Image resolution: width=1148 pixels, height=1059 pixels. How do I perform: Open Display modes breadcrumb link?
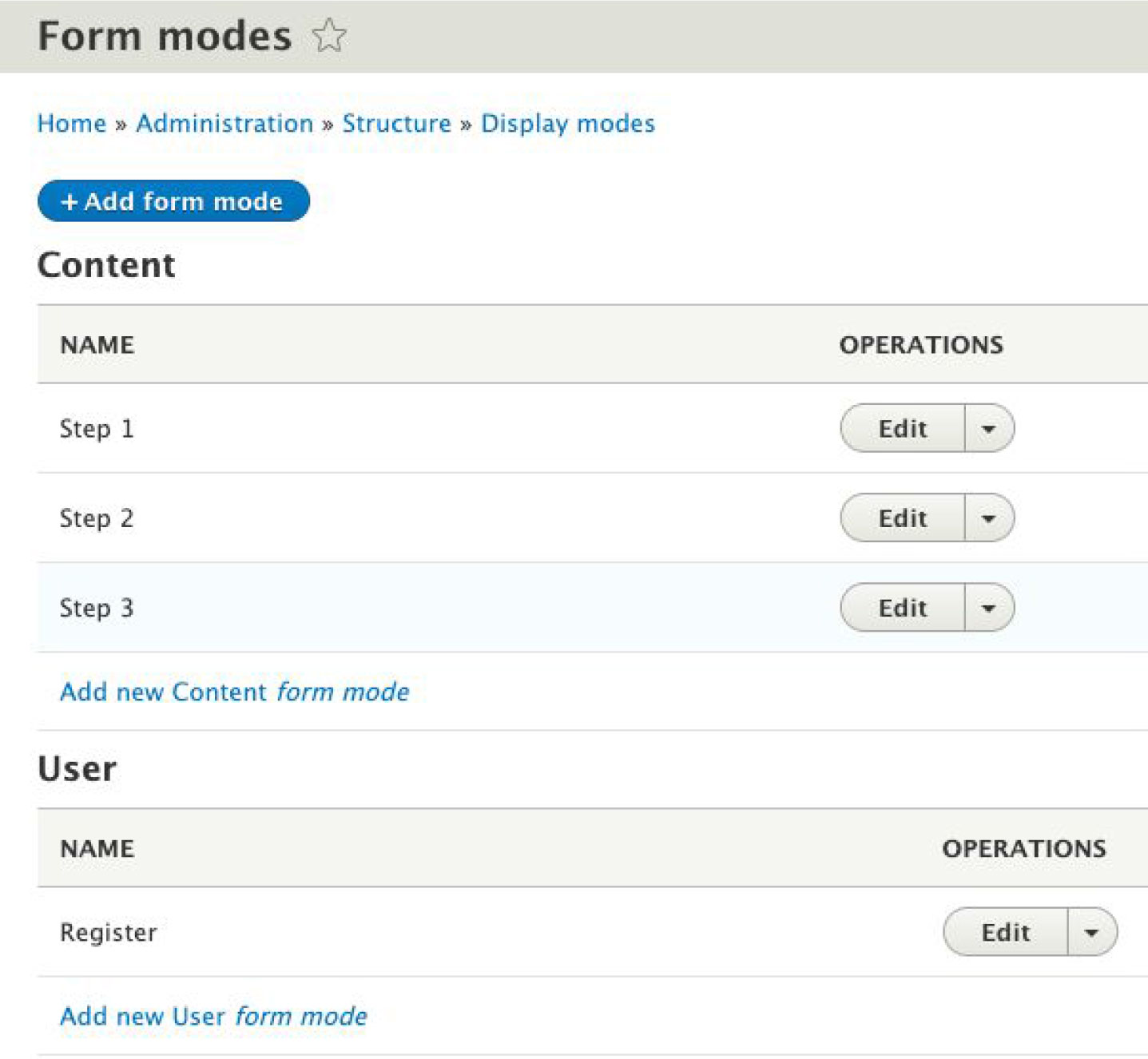567,124
